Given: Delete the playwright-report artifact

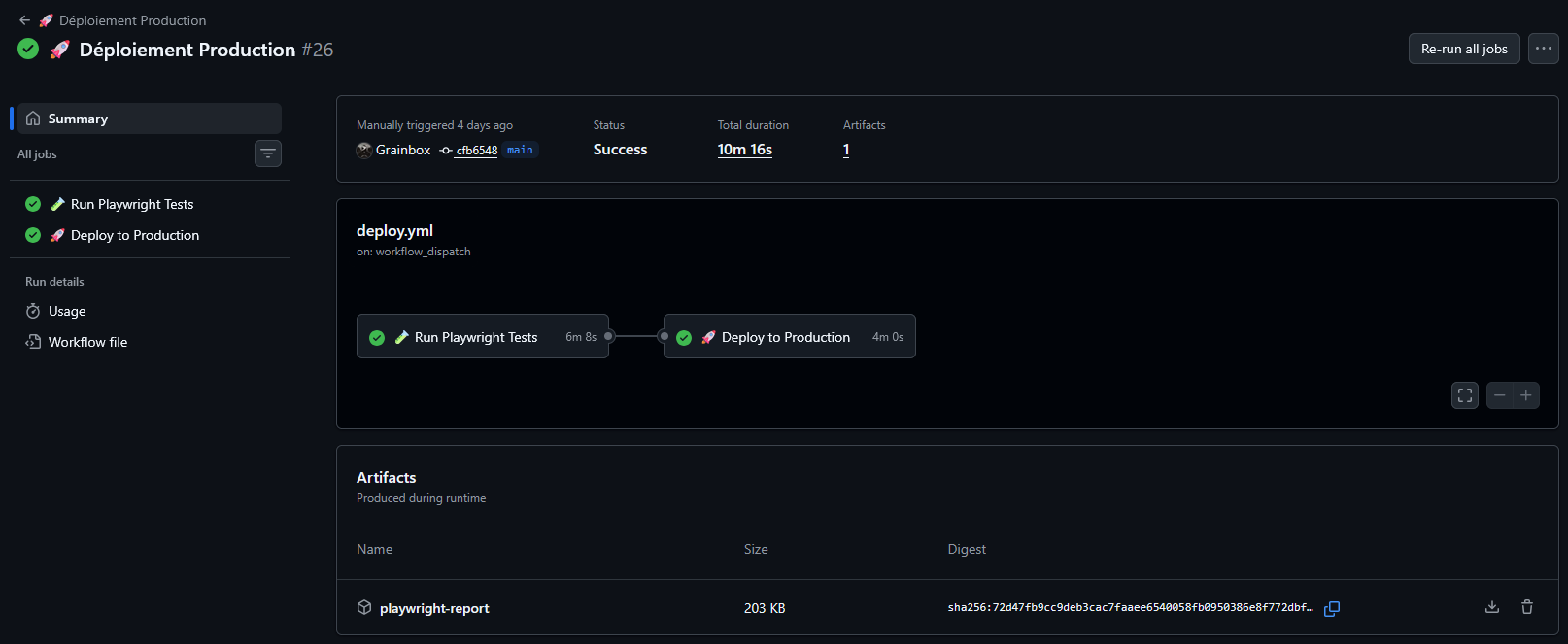Looking at the screenshot, I should [x=1527, y=607].
